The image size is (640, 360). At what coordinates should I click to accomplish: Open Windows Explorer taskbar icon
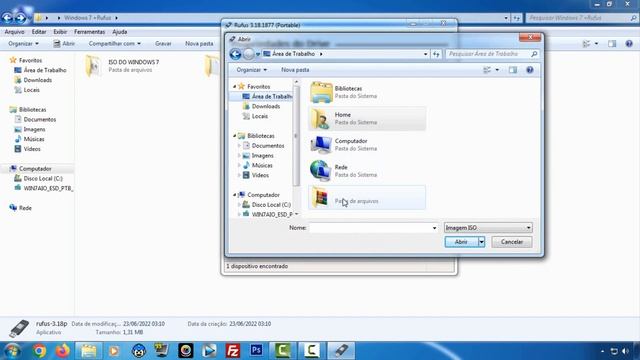pyautogui.click(x=89, y=351)
